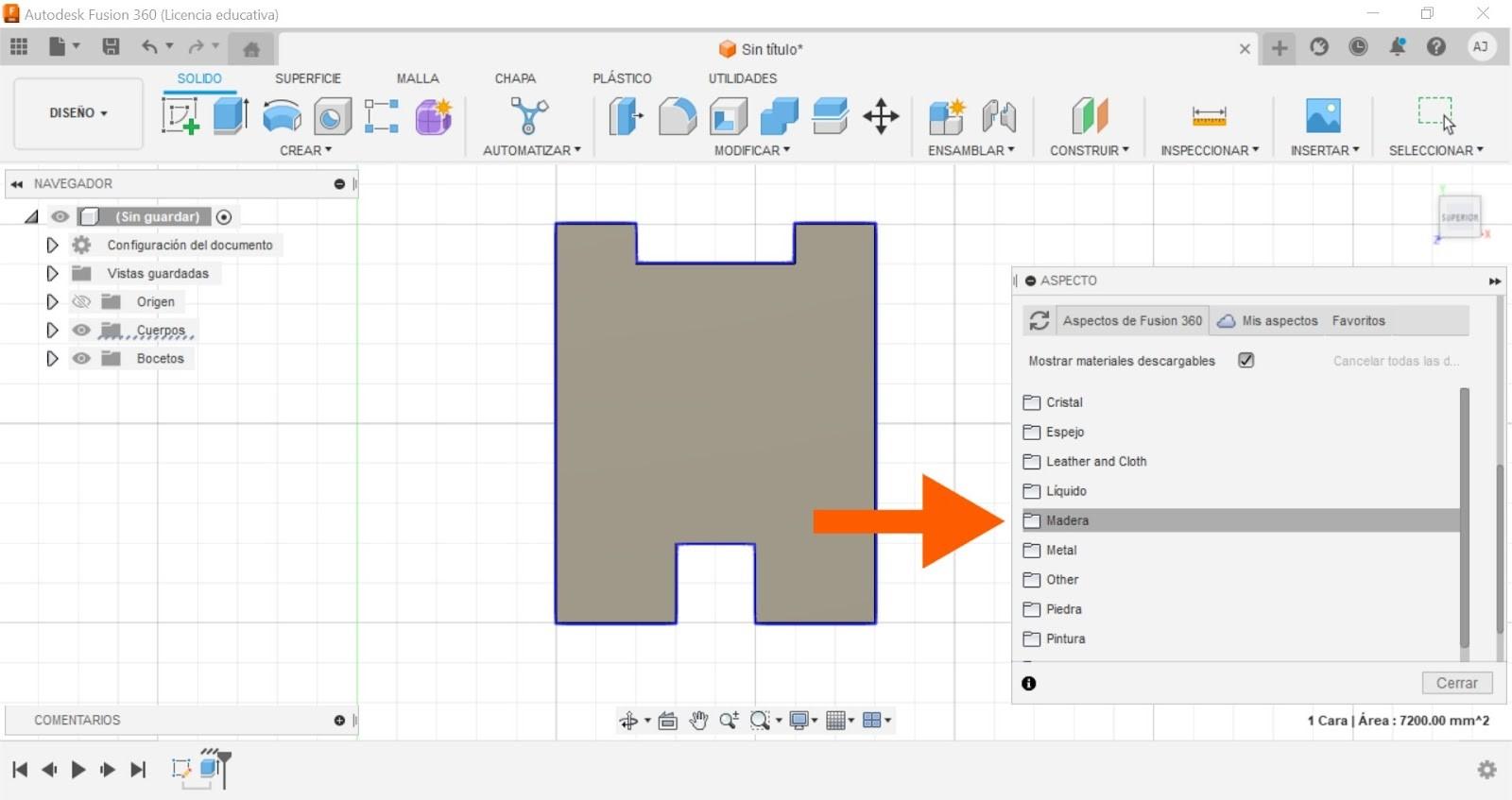Switch to the SUPERFICIE tab

pyautogui.click(x=308, y=78)
